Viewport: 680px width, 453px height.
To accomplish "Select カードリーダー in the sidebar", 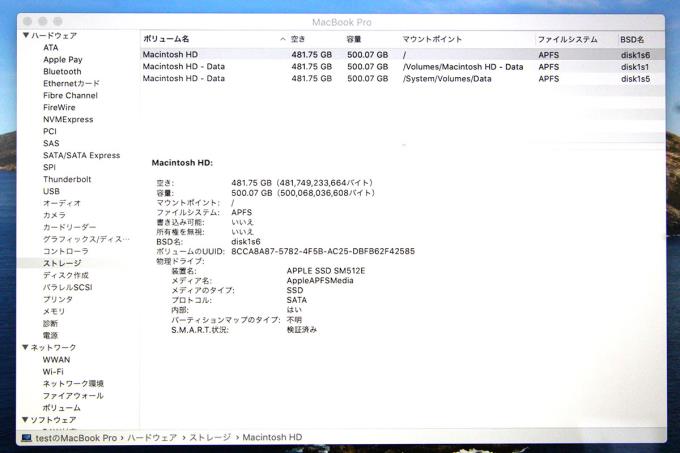I will tap(69, 227).
